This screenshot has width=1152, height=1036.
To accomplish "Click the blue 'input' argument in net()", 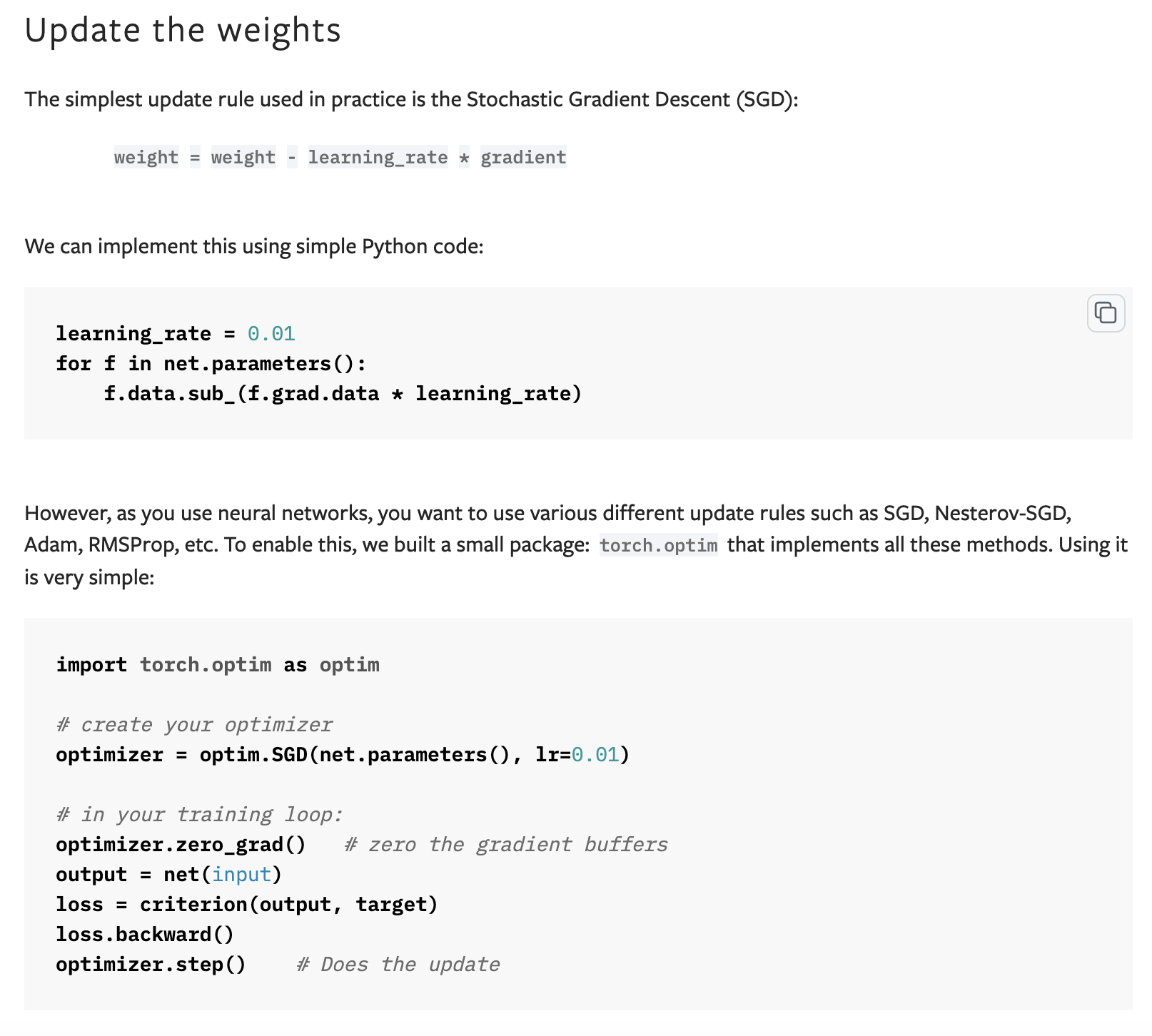I will tap(241, 875).
